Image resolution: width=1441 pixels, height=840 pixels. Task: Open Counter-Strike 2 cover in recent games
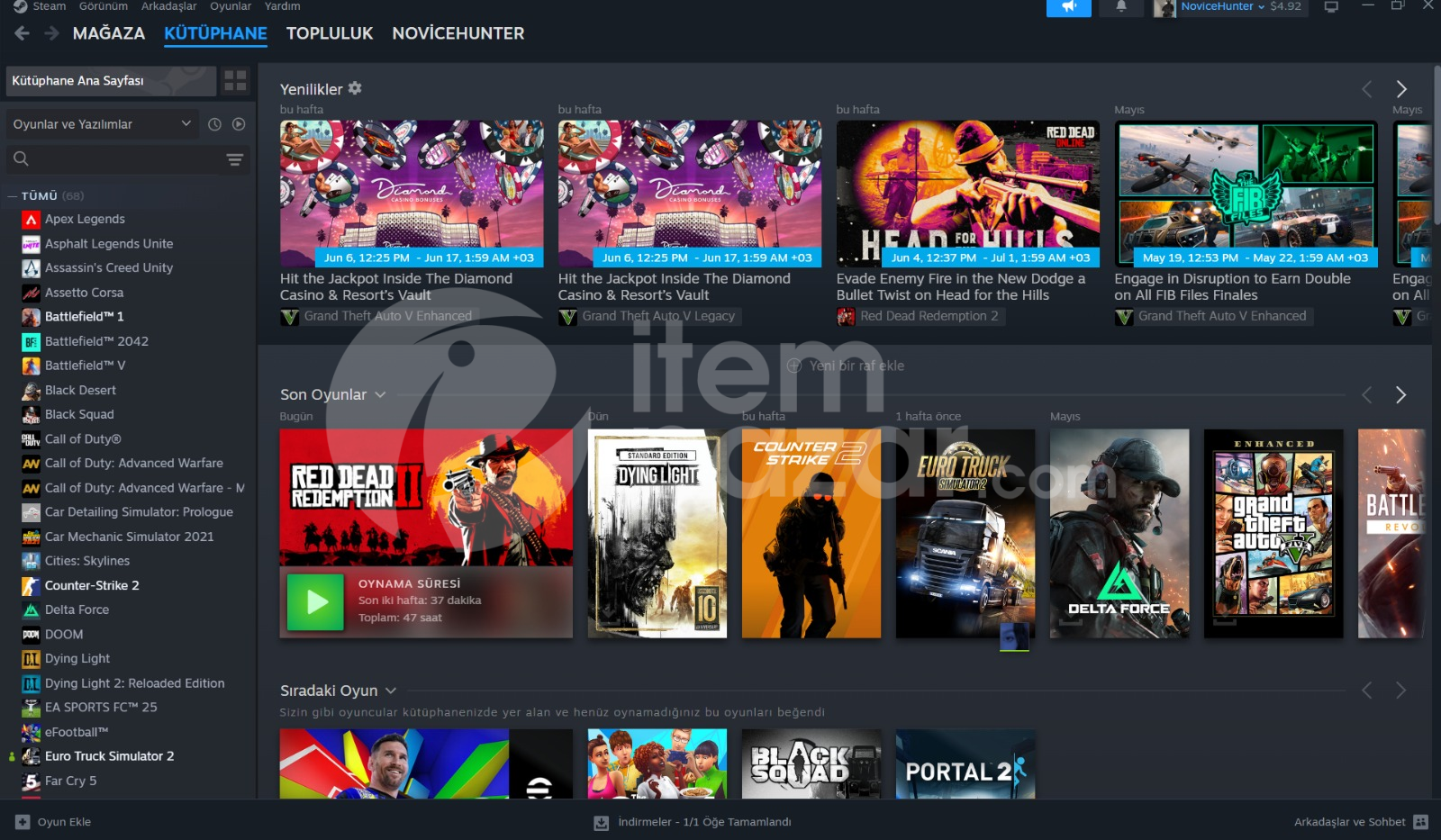811,534
